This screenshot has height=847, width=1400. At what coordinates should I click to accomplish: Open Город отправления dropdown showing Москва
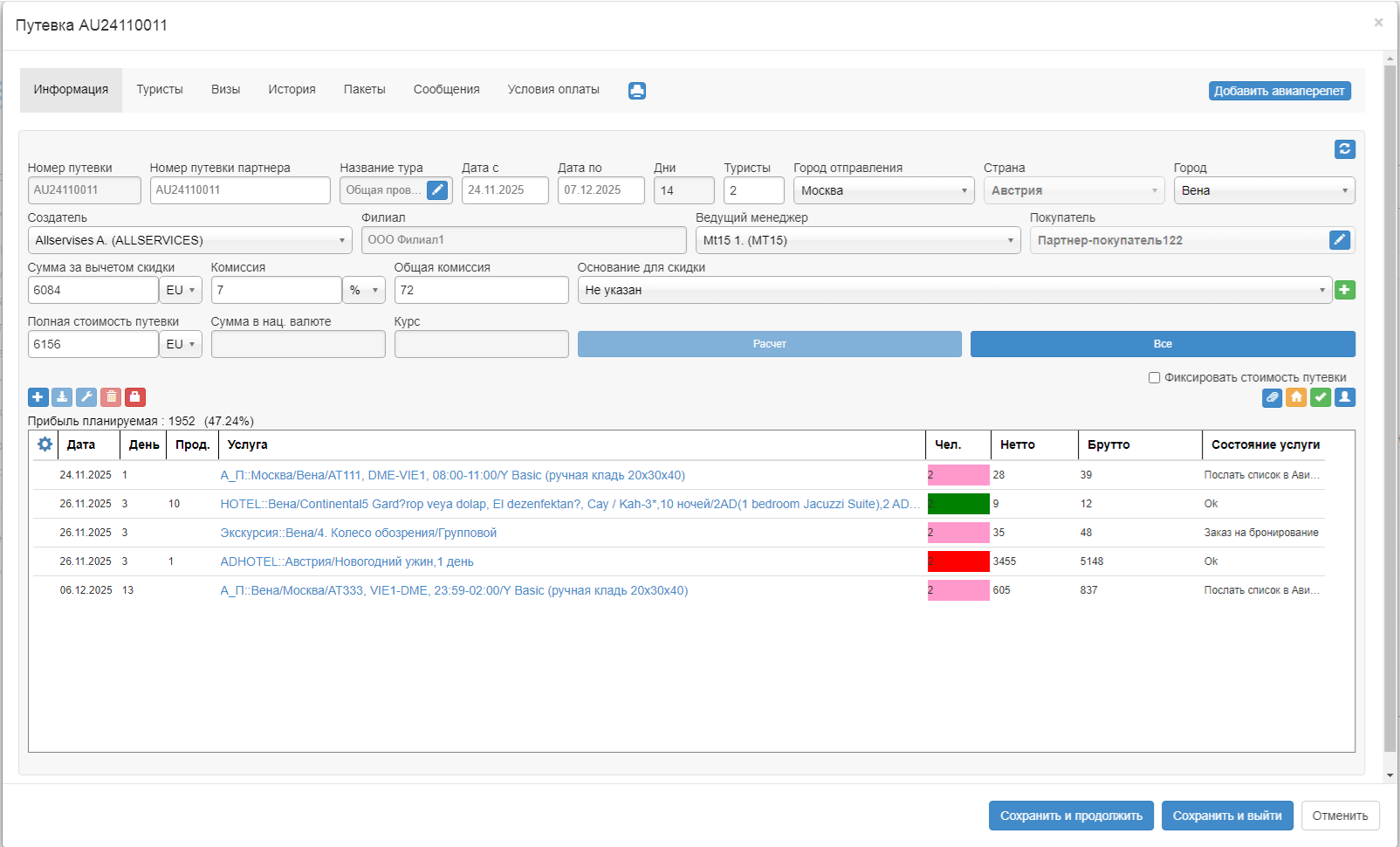point(883,190)
